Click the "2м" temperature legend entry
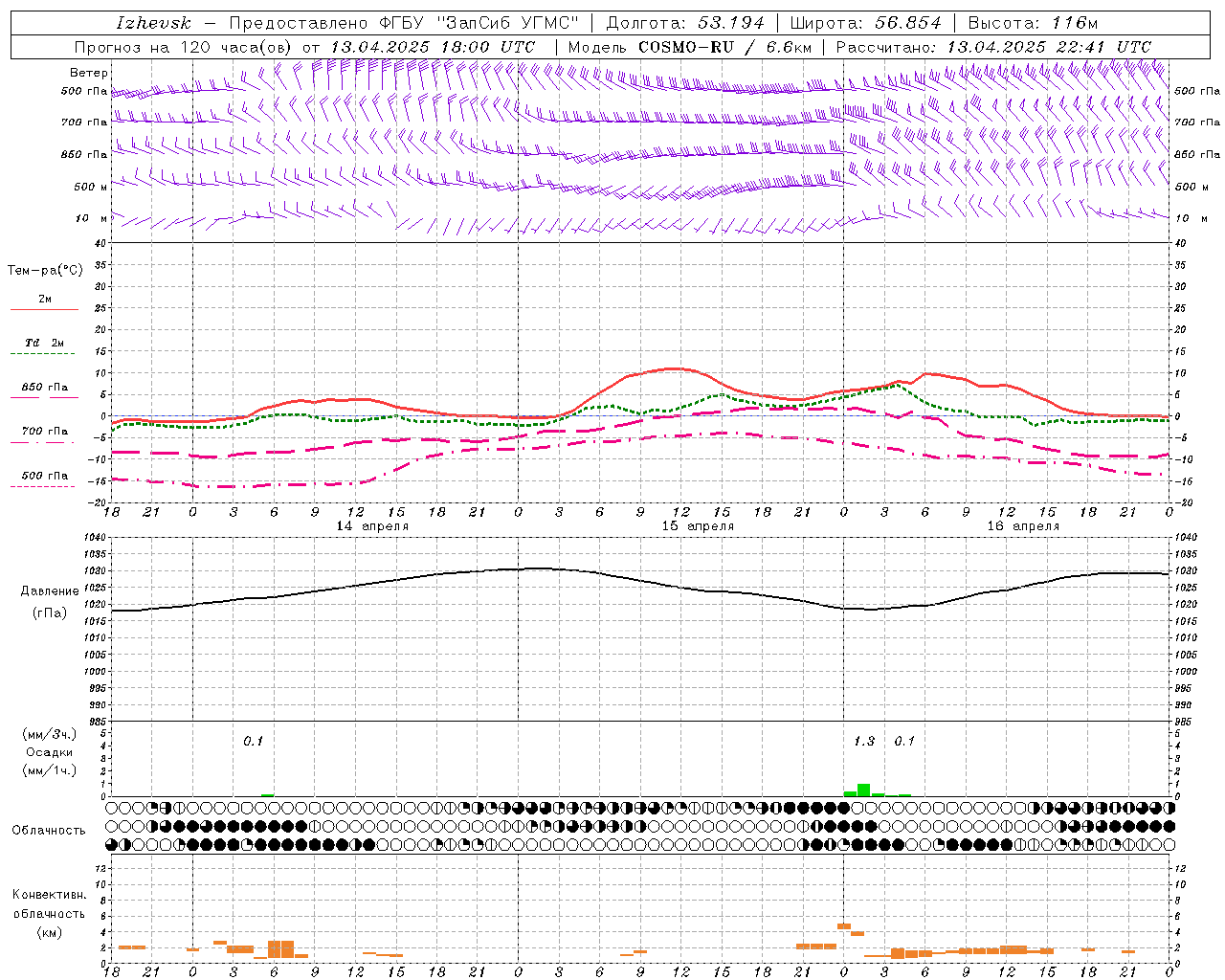Image resolution: width=1225 pixels, height=980 pixels. tap(45, 299)
